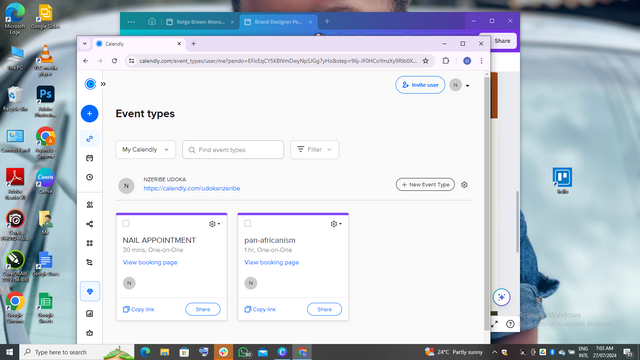Open the My Calendly dropdown
This screenshot has height=360, width=640.
[146, 150]
